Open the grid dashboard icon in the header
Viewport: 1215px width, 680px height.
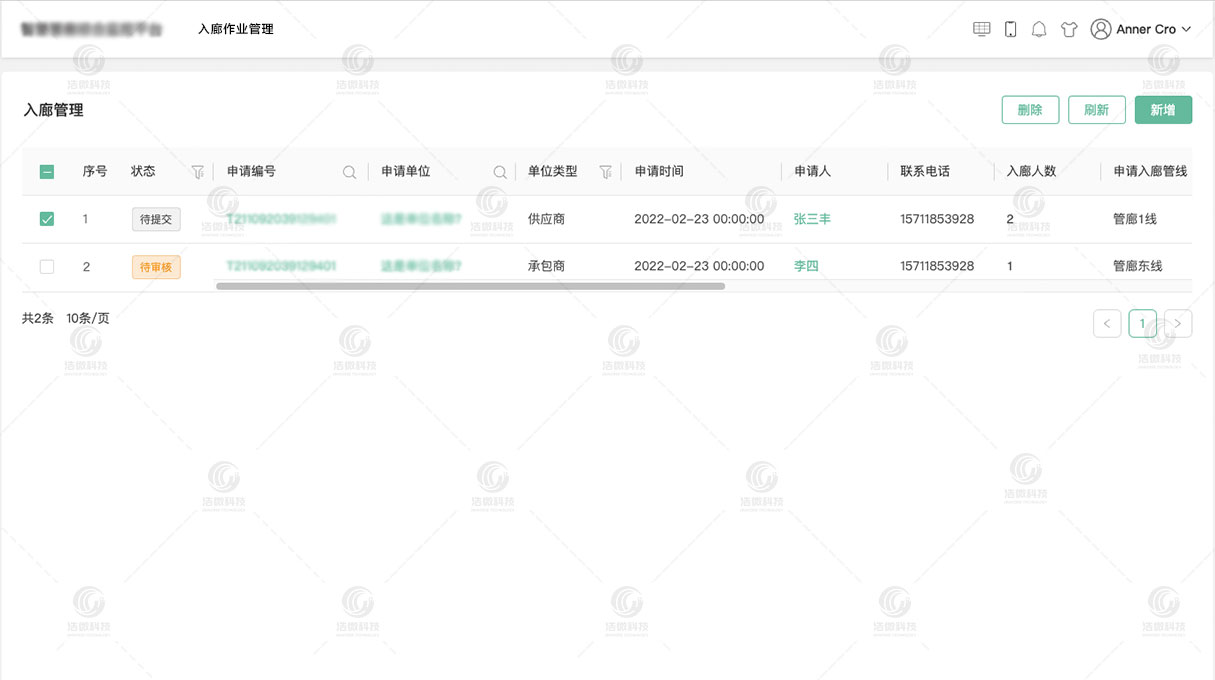(x=981, y=28)
